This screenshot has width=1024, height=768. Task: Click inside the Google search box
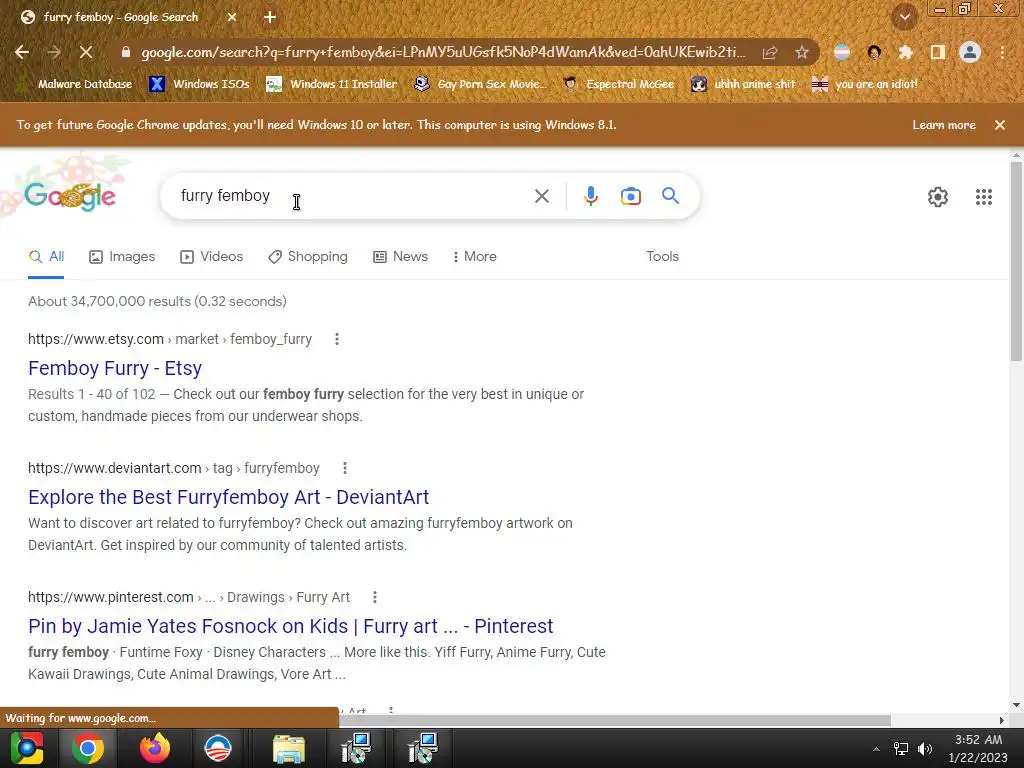pos(353,196)
